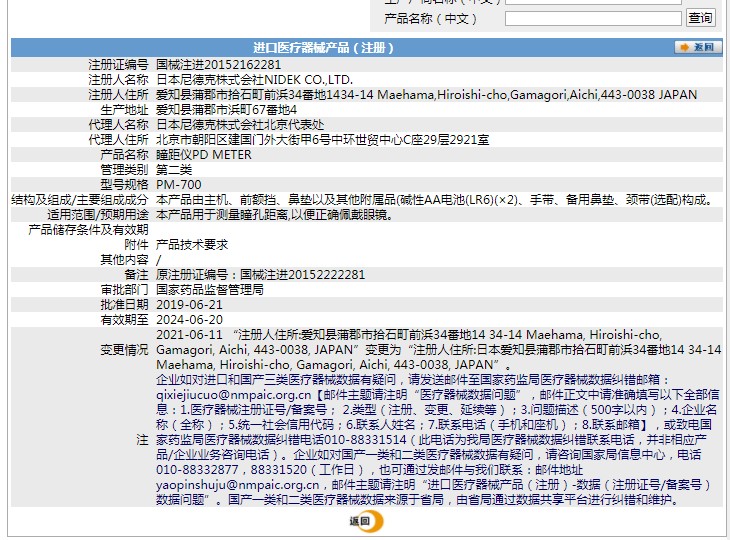This screenshot has width=730, height=540.
Task: Select production address 爱知县蒲郡市浜町67番地4
Action: coord(226,110)
